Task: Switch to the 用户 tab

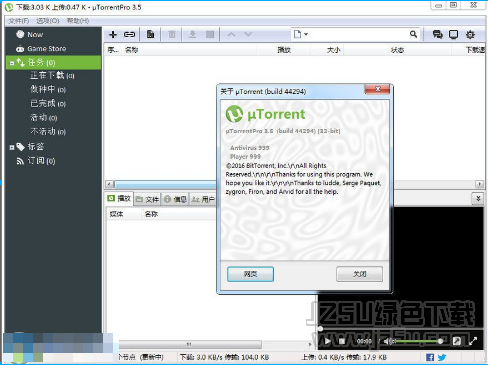Action: click(203, 199)
